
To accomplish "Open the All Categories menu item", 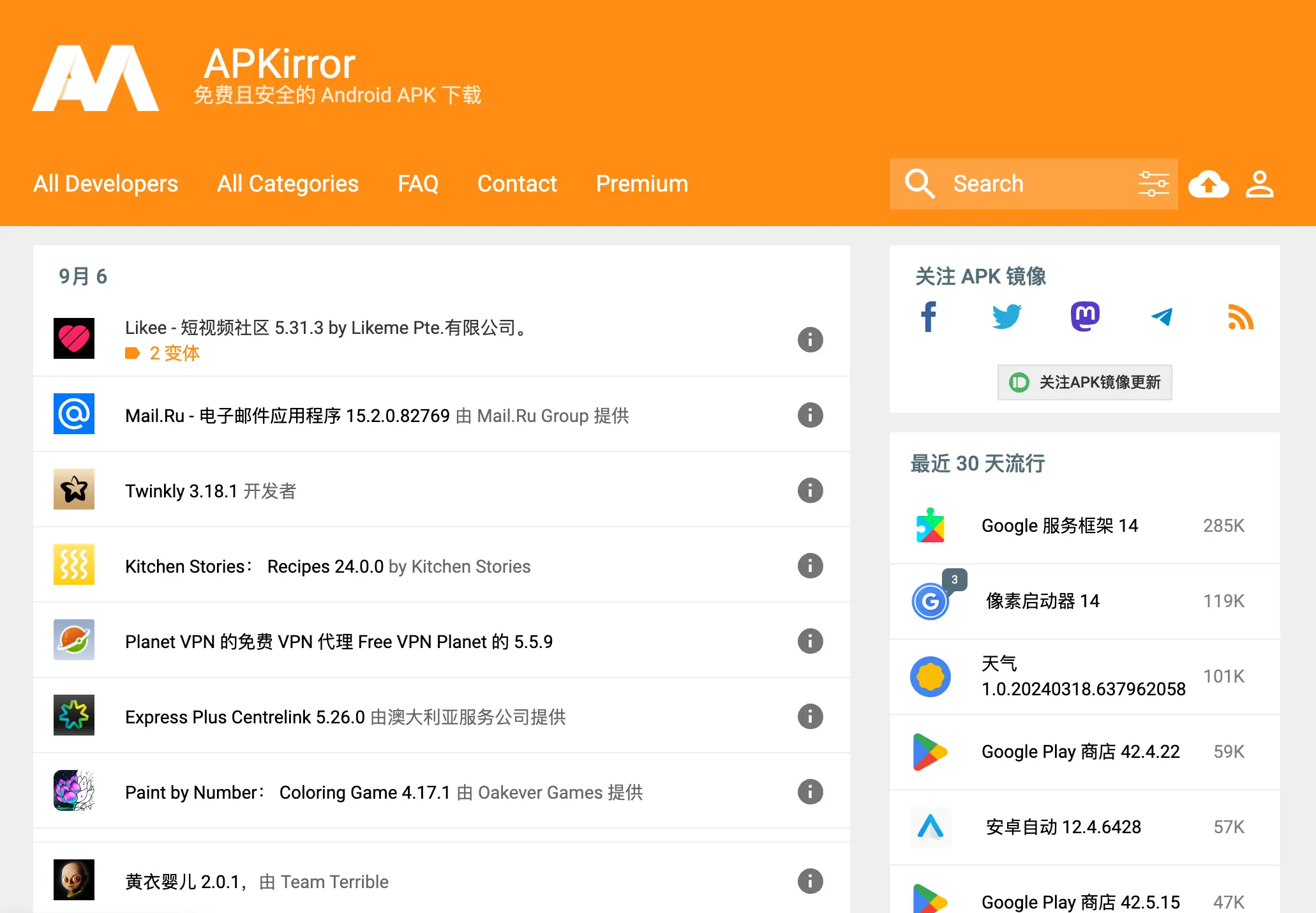I will (x=288, y=184).
